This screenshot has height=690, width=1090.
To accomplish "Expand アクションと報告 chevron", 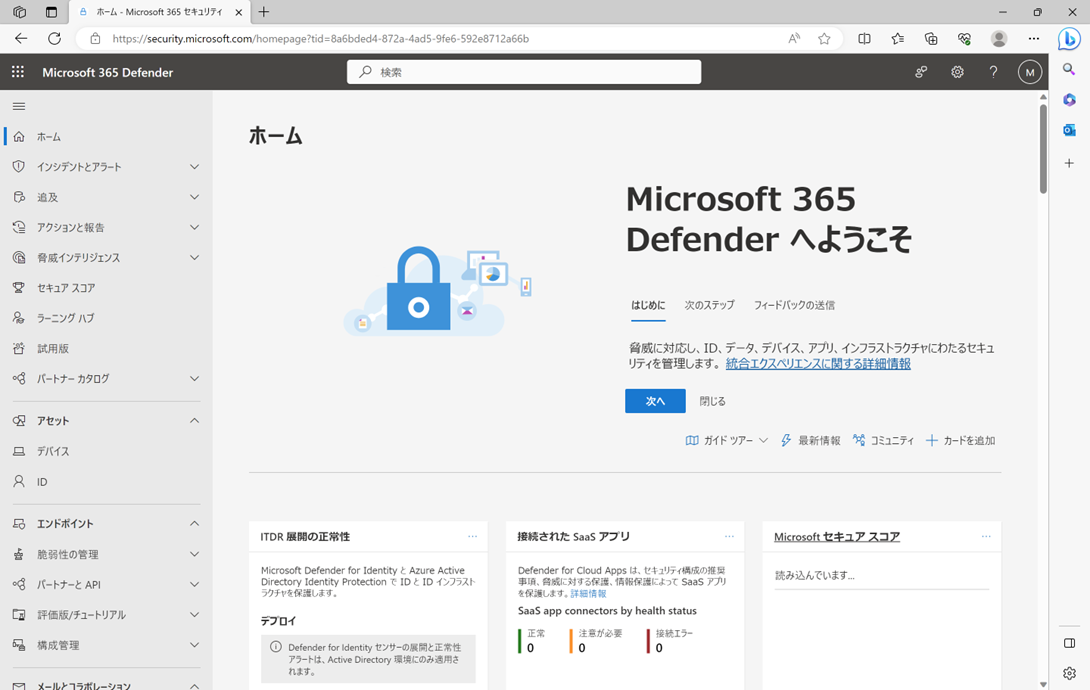I will point(195,227).
